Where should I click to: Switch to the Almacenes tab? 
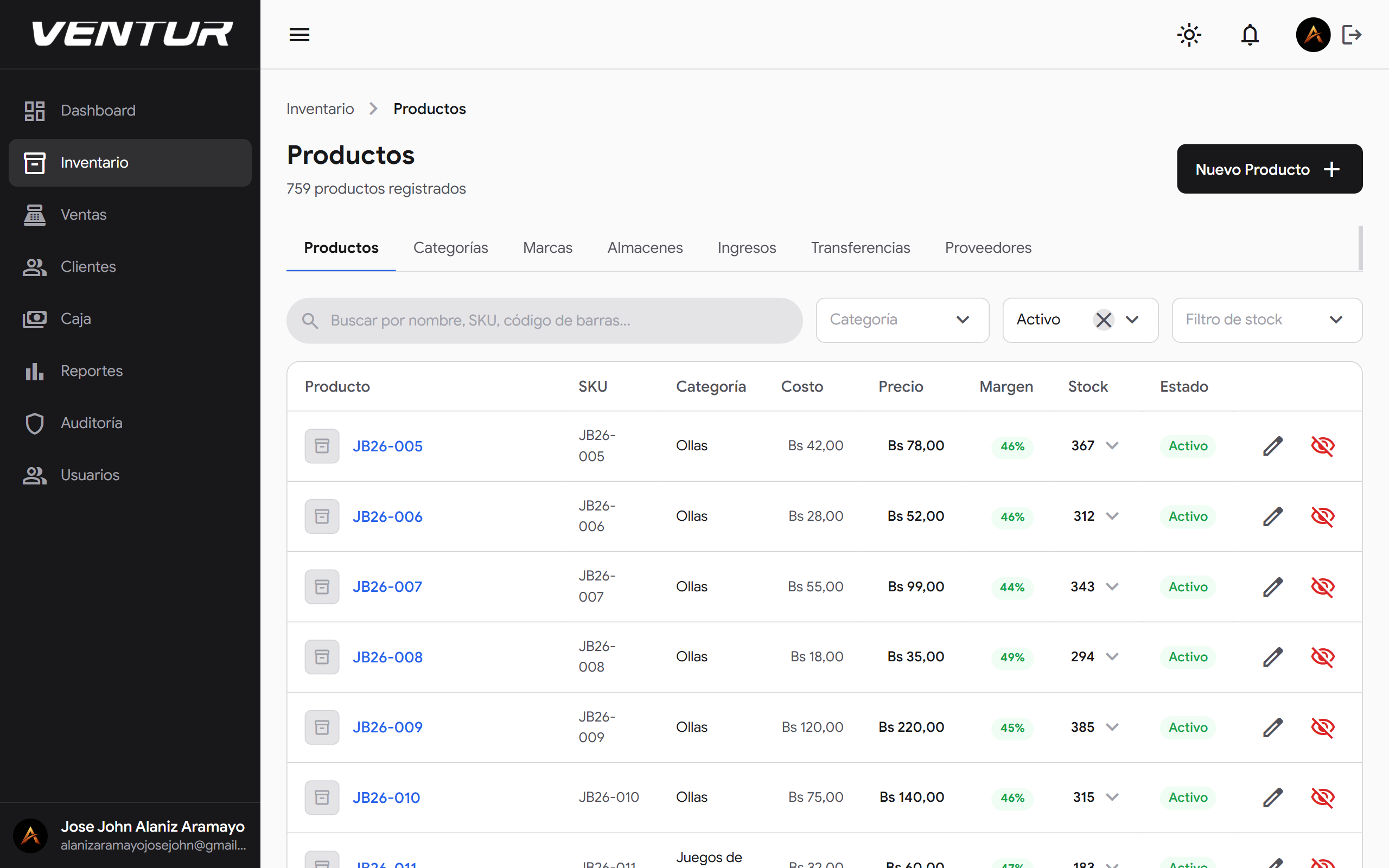click(x=645, y=247)
